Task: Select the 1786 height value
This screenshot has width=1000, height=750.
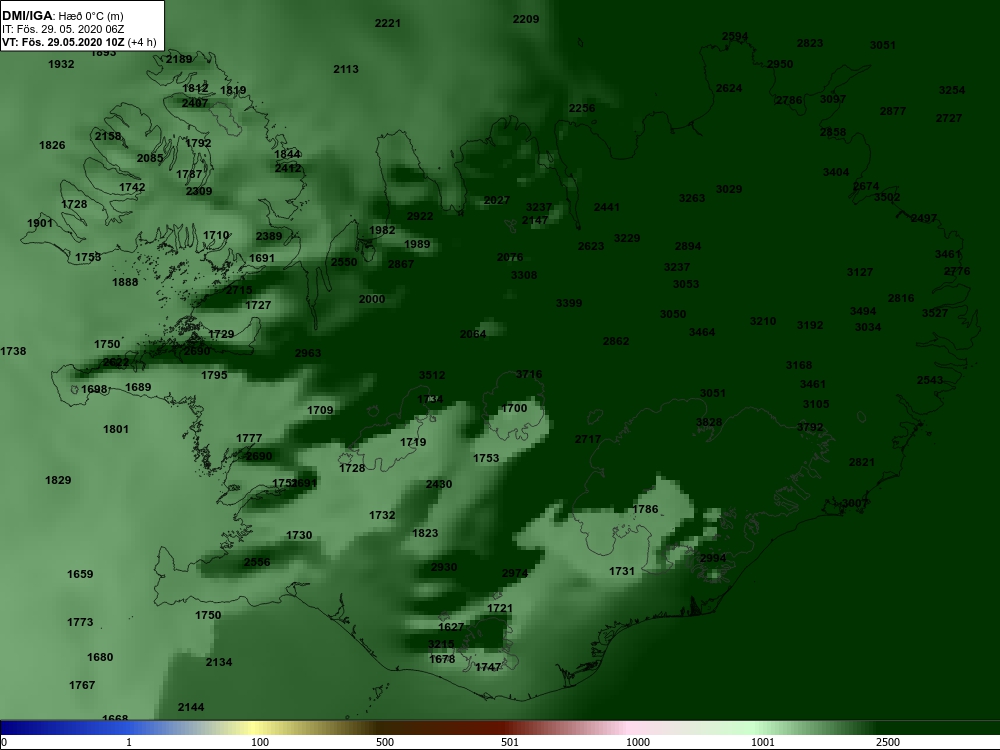Action: tap(645, 509)
